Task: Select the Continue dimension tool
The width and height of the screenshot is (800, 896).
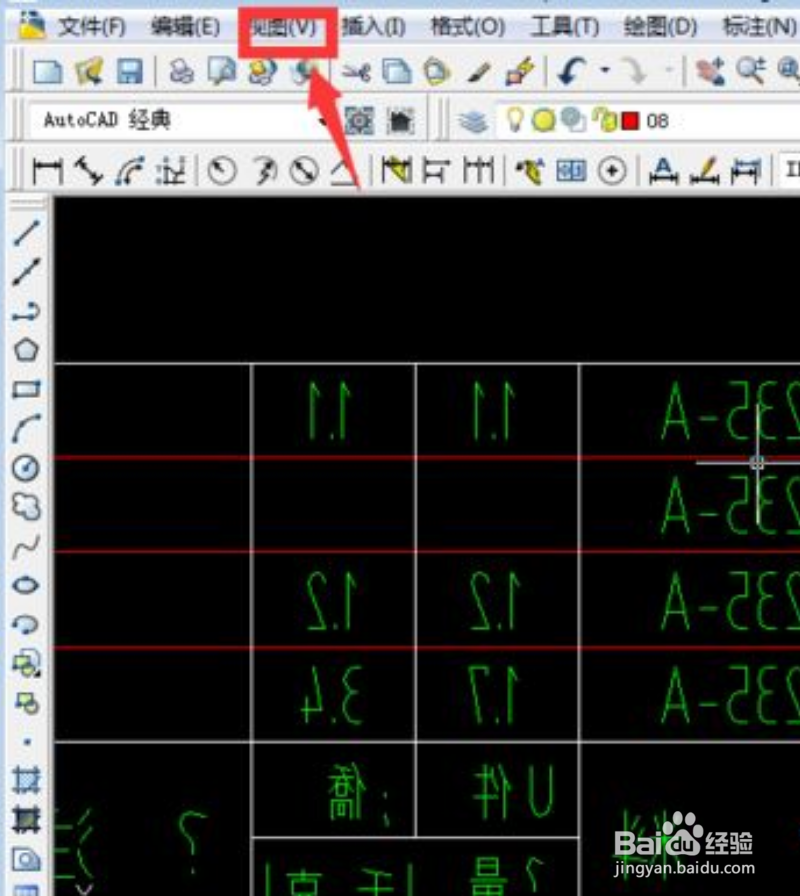Action: (x=478, y=171)
